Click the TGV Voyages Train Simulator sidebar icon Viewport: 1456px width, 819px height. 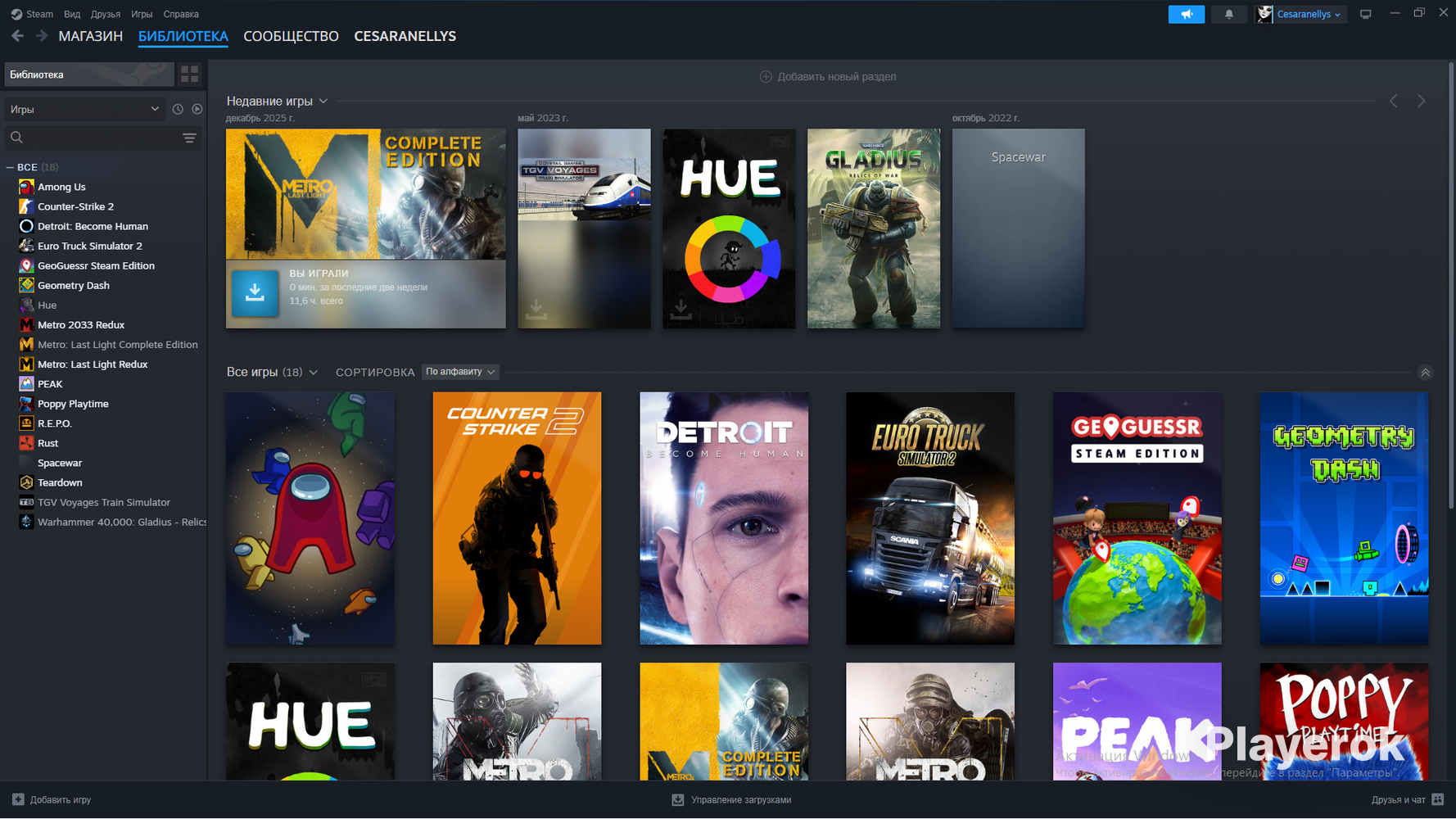(26, 502)
